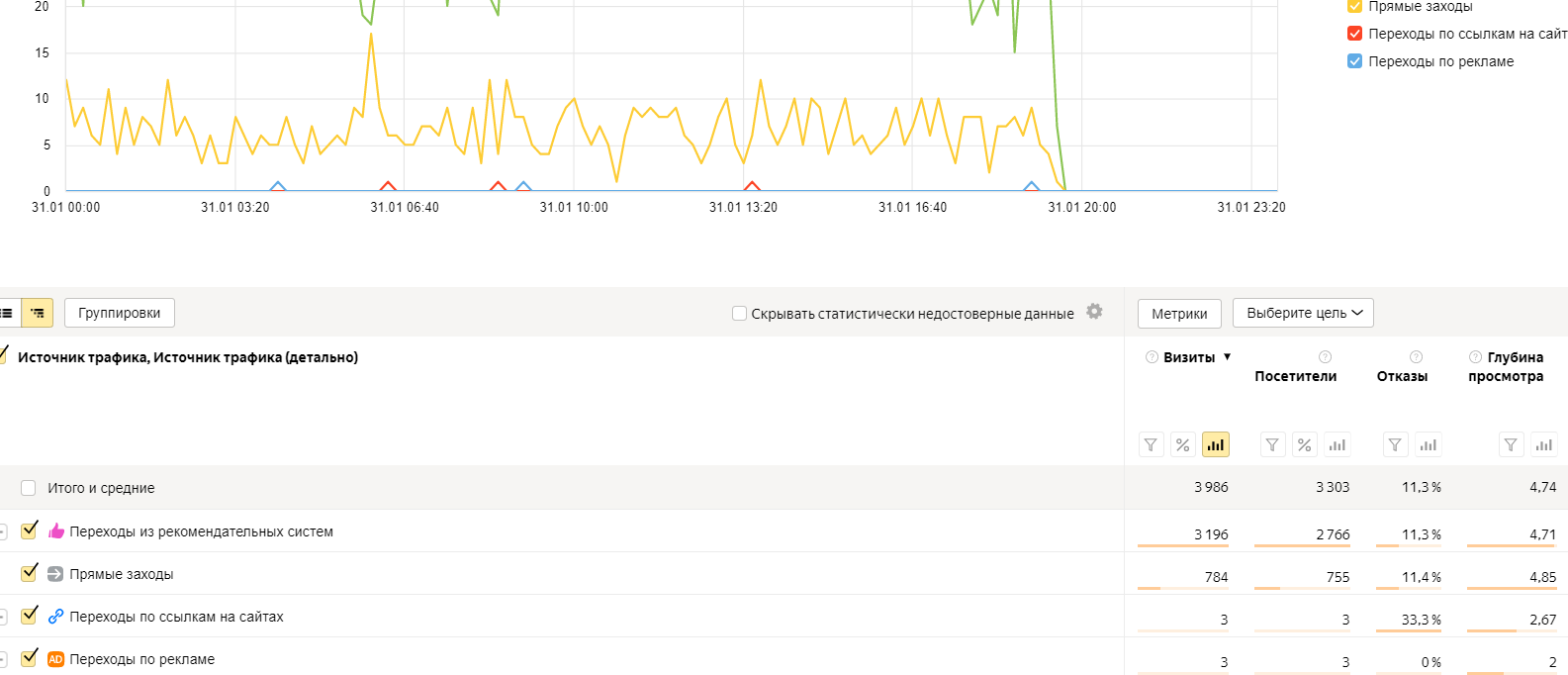This screenshot has height=675, width=1568.
Task: Click the highlighted bar-chart icon under Визиты
Action: 1216,445
